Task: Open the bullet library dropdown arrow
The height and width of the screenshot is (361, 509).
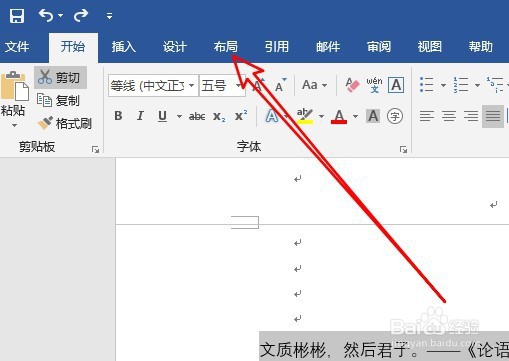Action: click(x=443, y=85)
